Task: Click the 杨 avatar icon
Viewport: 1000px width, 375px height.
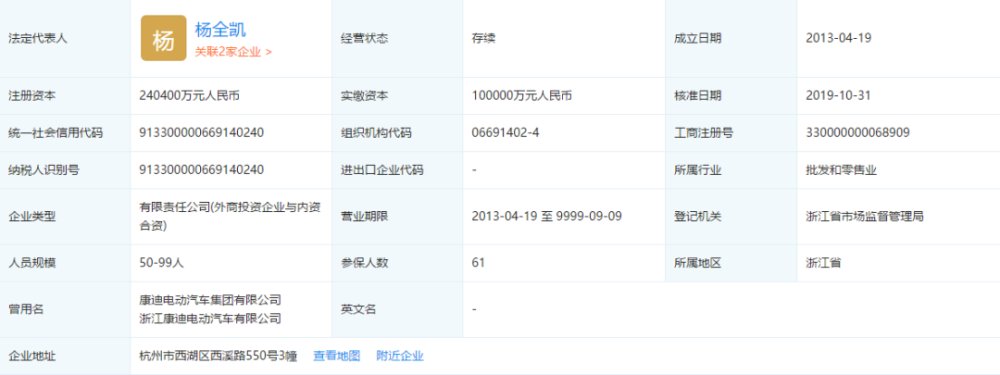Action: tap(163, 38)
